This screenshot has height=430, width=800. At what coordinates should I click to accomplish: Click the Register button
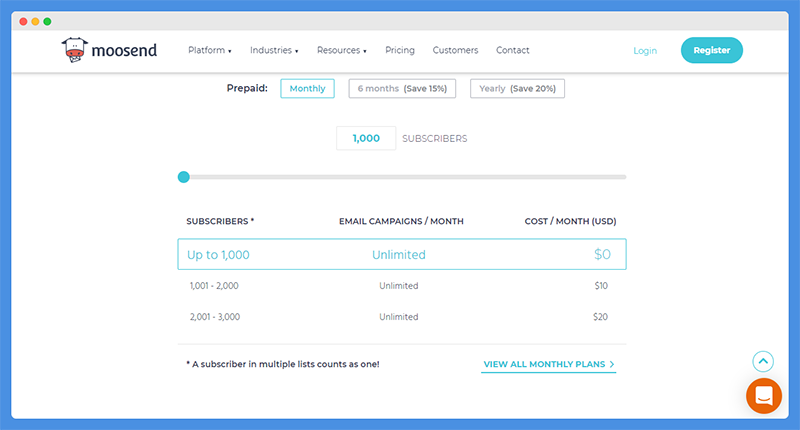pyautogui.click(x=712, y=50)
